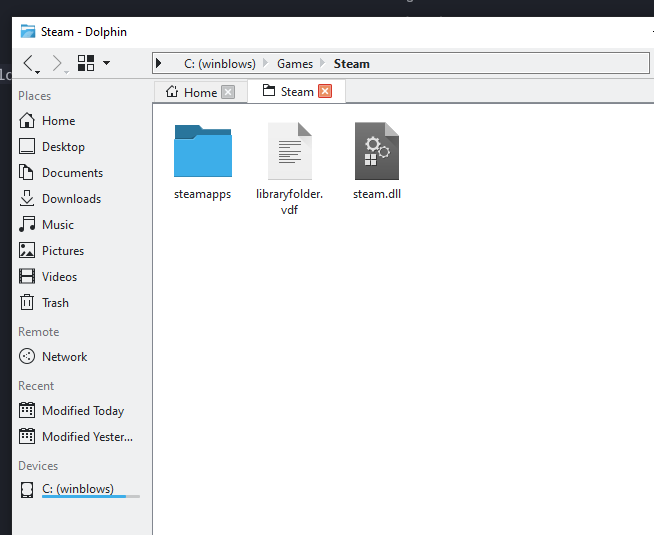Navigate to Games in breadcrumb
This screenshot has height=535, width=654.
click(x=294, y=64)
